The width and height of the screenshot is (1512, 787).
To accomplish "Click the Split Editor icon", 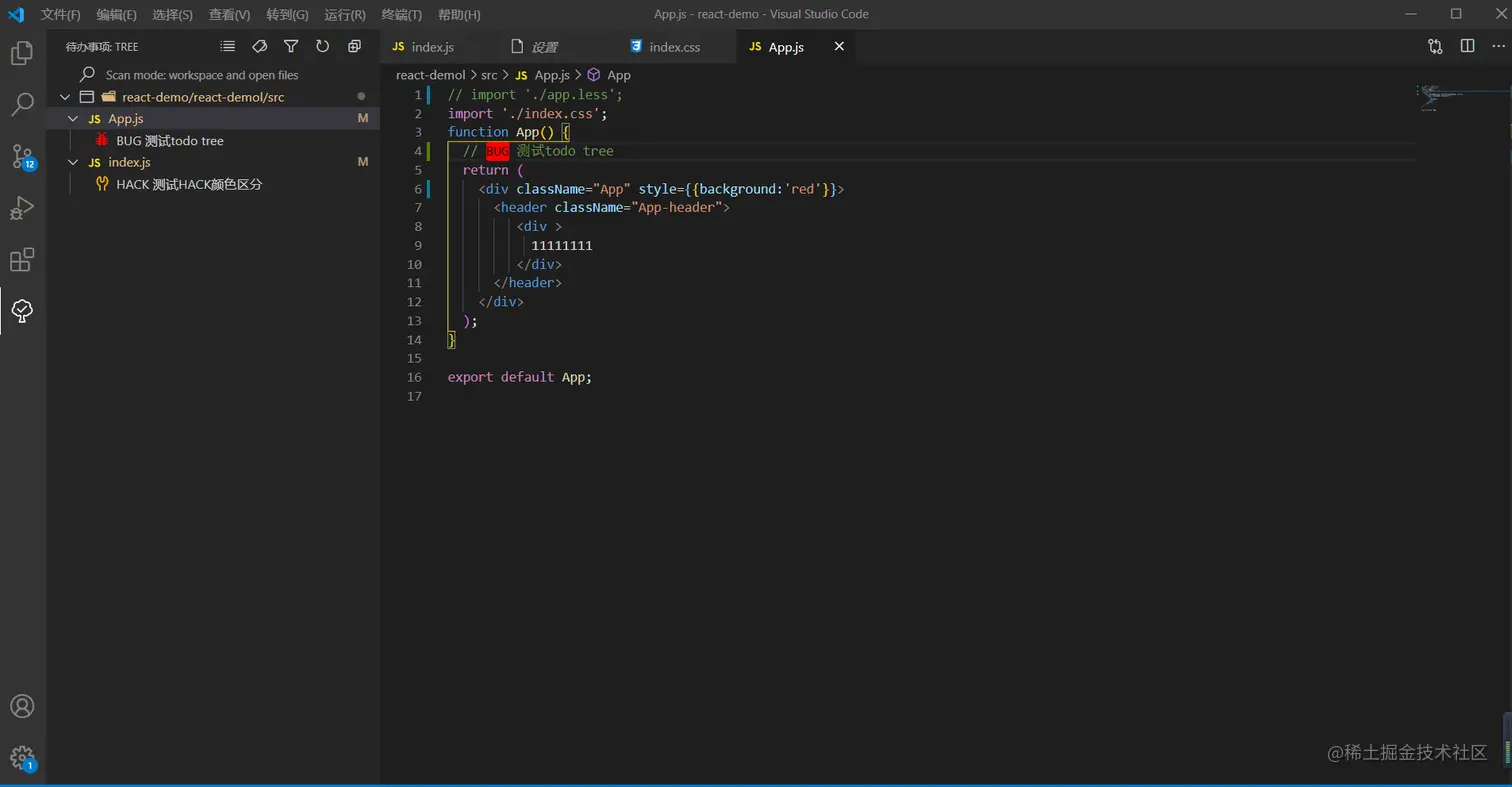I will click(x=1467, y=46).
